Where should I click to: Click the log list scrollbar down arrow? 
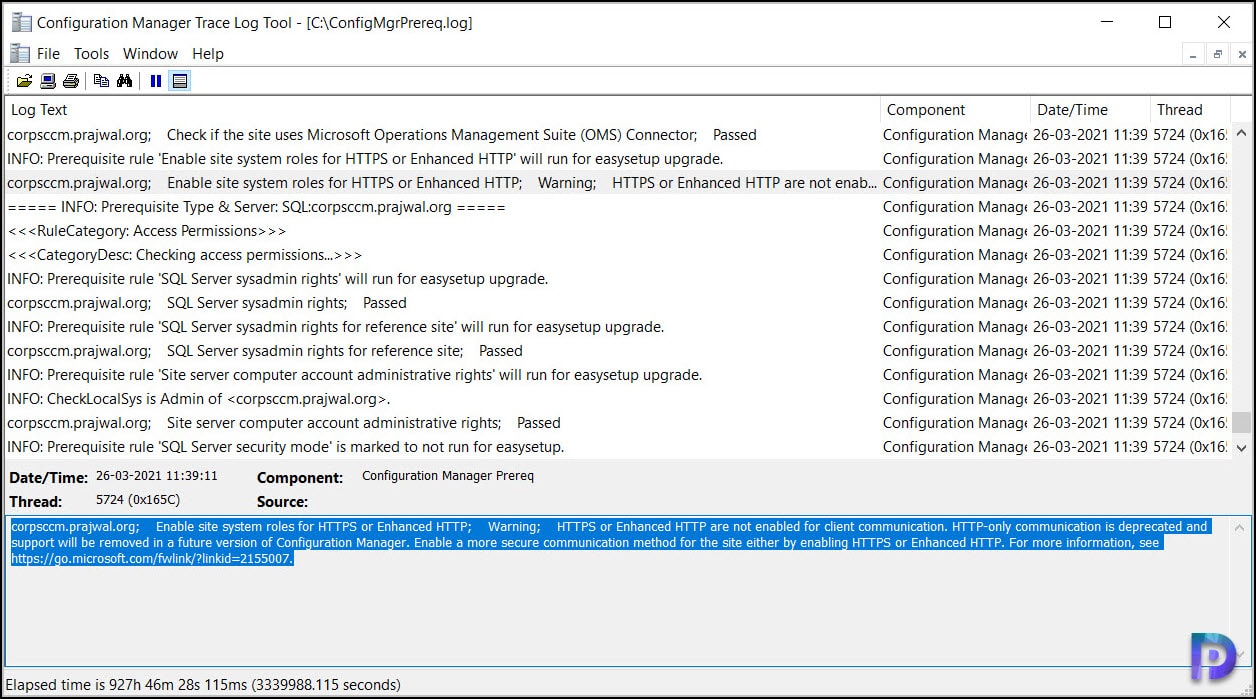click(x=1241, y=448)
